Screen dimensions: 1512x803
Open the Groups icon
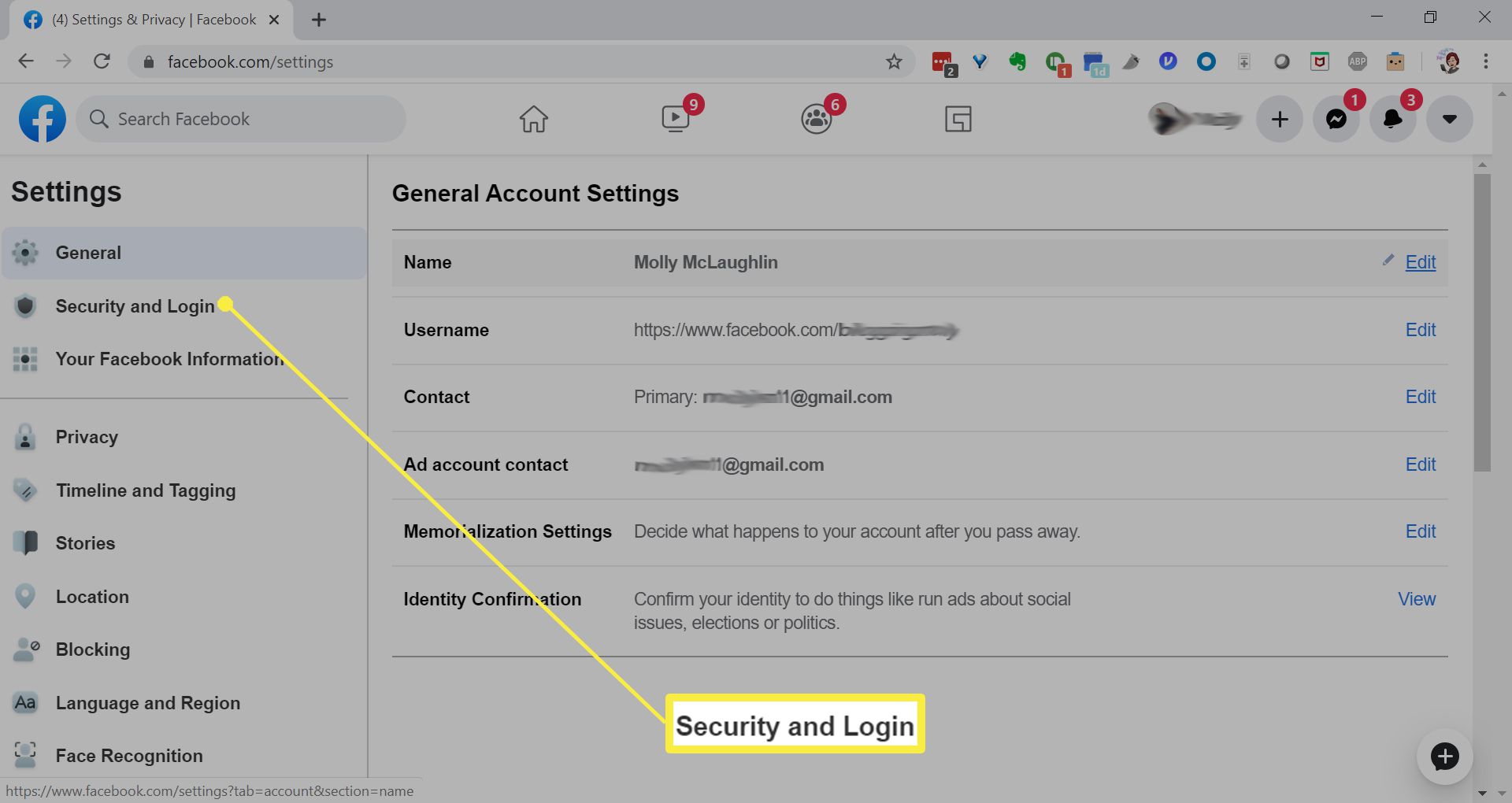(x=817, y=119)
